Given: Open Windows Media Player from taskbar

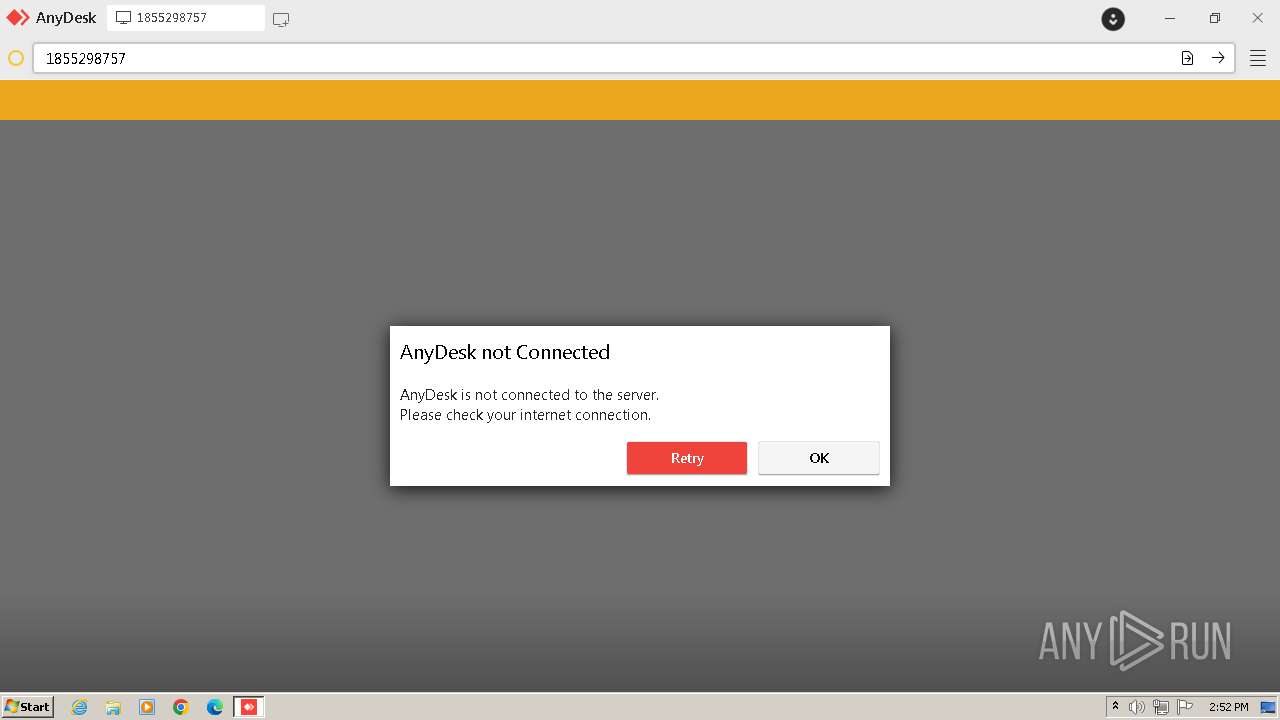Looking at the screenshot, I should click(147, 707).
